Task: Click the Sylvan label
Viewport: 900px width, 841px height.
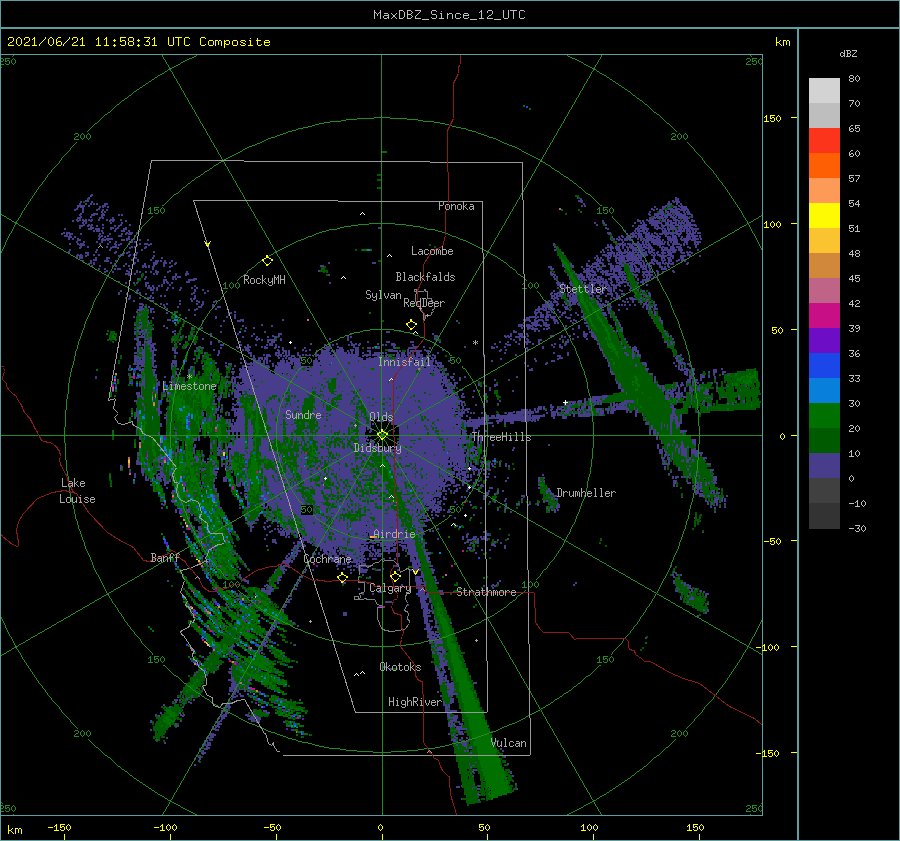Action: [383, 295]
